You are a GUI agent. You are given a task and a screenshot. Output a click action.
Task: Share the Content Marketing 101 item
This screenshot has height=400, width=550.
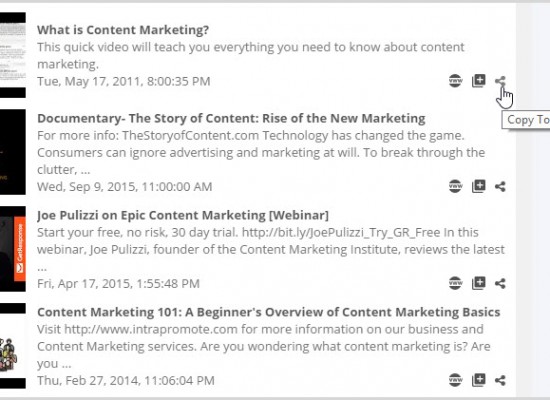[x=500, y=380]
